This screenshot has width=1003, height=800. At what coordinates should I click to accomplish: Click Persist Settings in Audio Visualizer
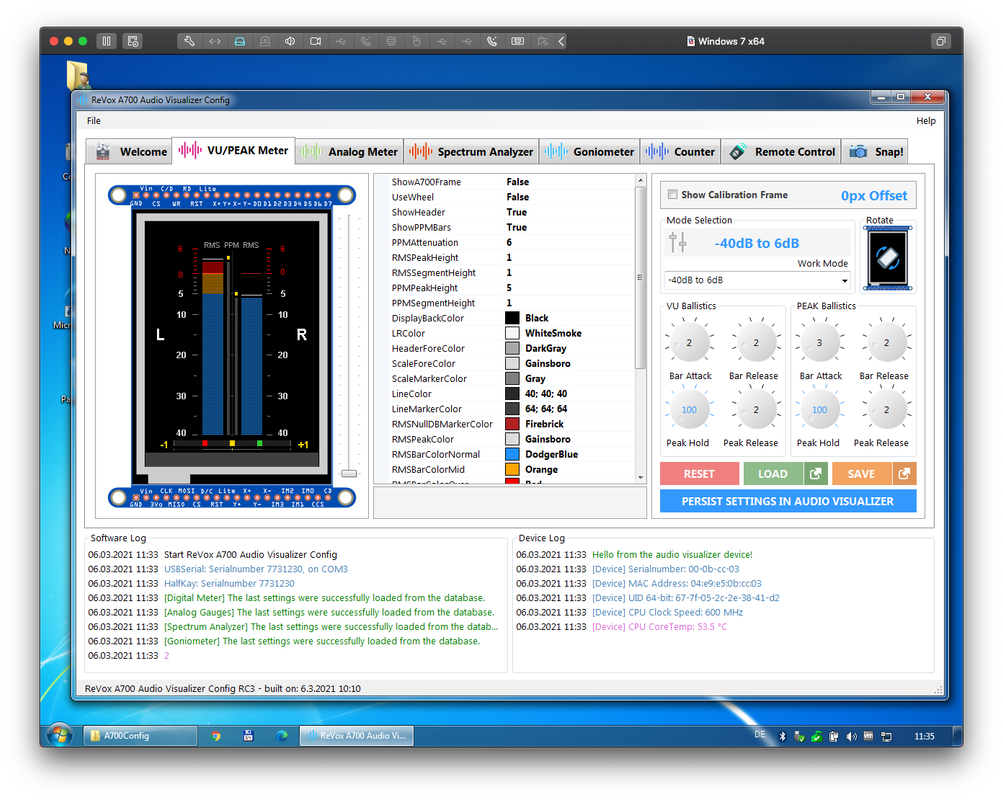tap(788, 501)
